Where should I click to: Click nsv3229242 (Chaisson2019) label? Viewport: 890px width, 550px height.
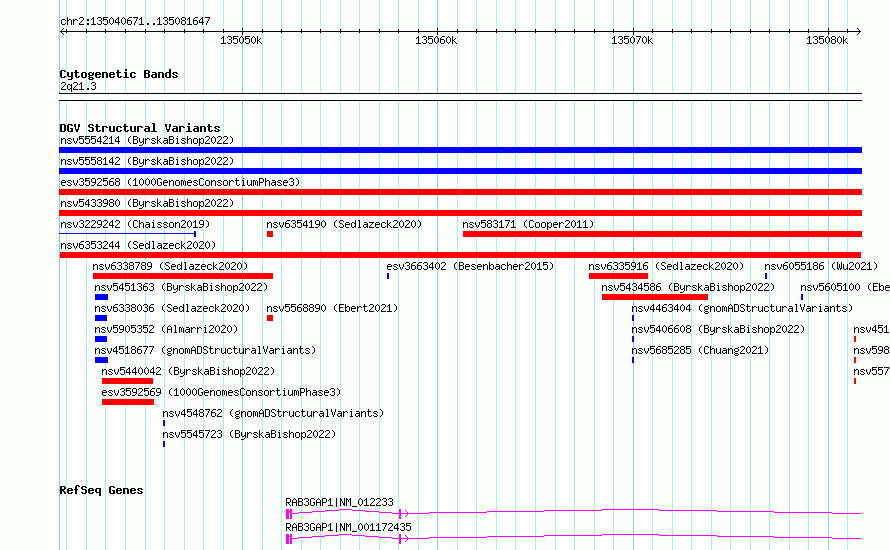(x=135, y=224)
